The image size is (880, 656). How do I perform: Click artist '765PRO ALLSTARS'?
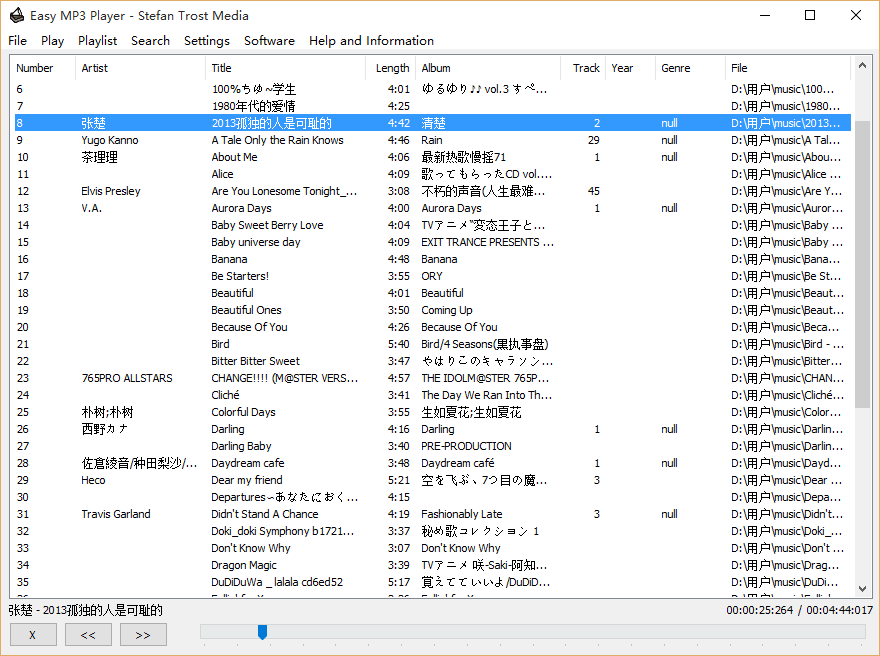tap(127, 378)
